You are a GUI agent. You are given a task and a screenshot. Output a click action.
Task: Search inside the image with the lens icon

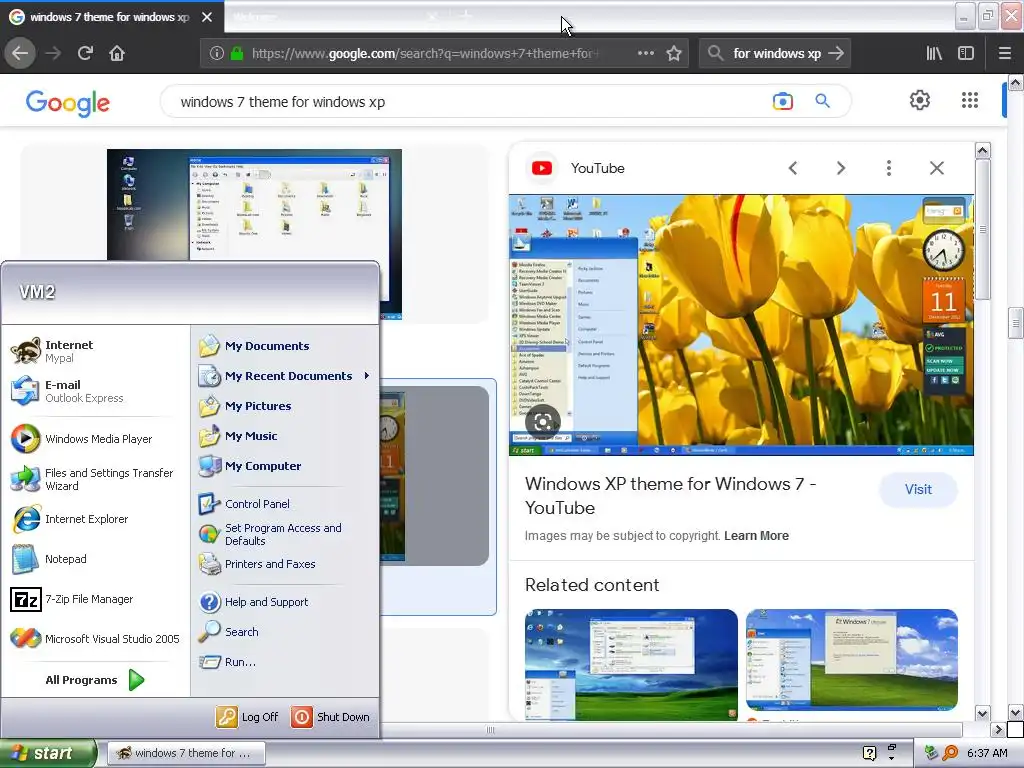[x=543, y=422]
